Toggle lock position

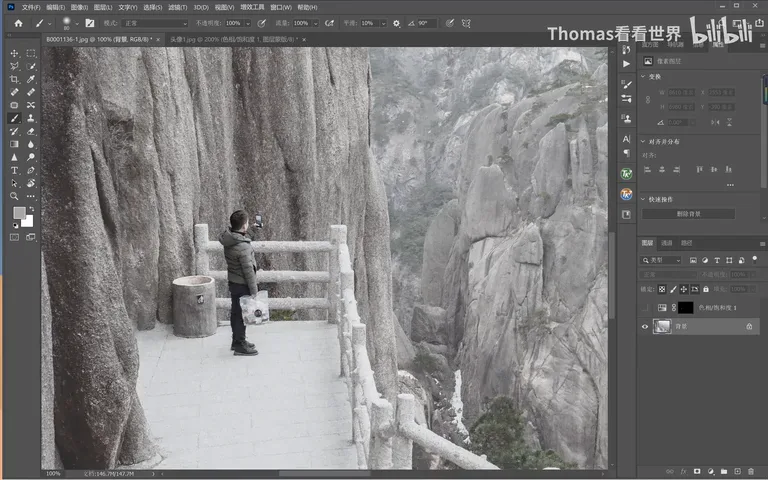(x=684, y=289)
